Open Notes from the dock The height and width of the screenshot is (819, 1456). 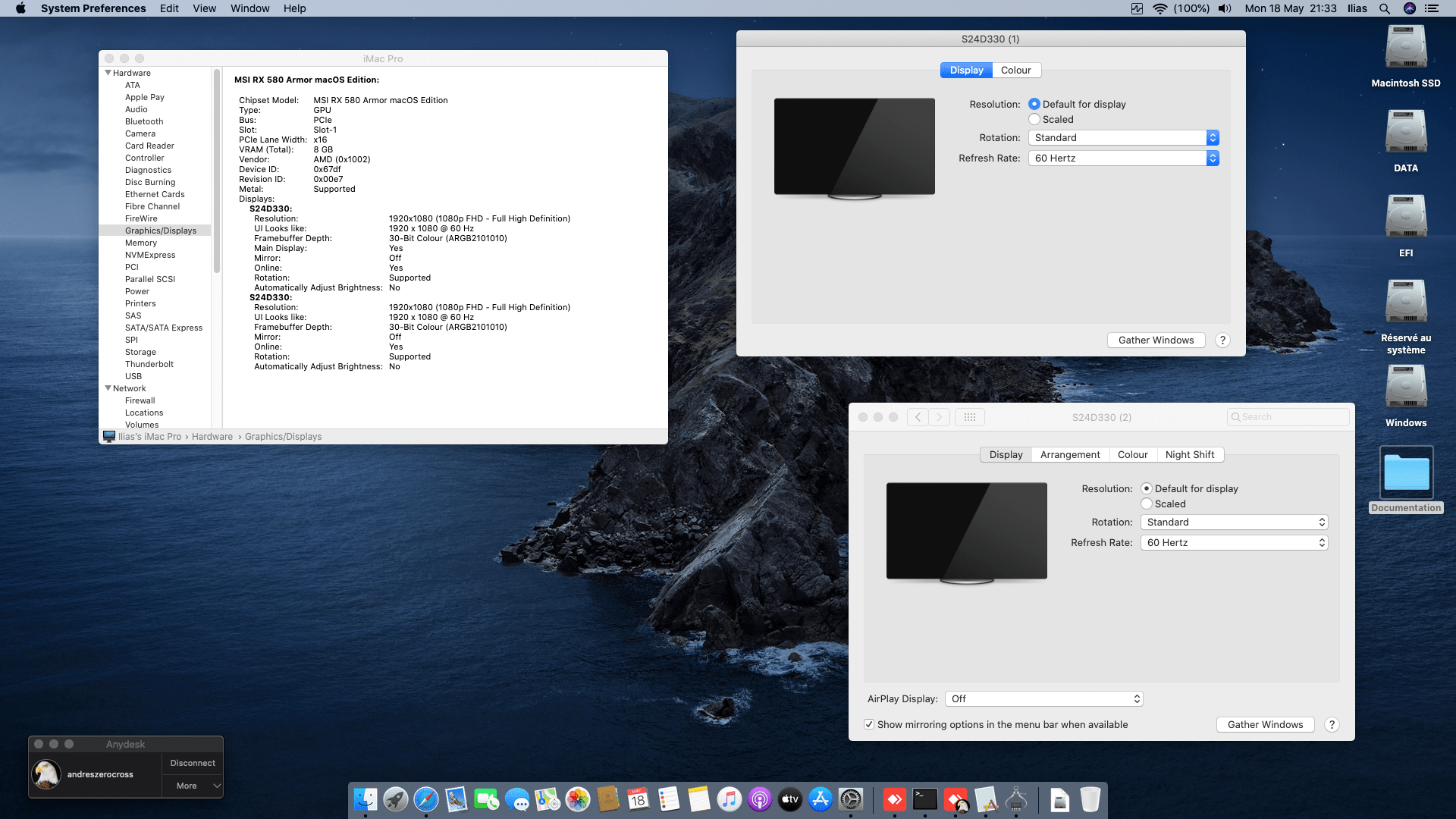[x=699, y=799]
